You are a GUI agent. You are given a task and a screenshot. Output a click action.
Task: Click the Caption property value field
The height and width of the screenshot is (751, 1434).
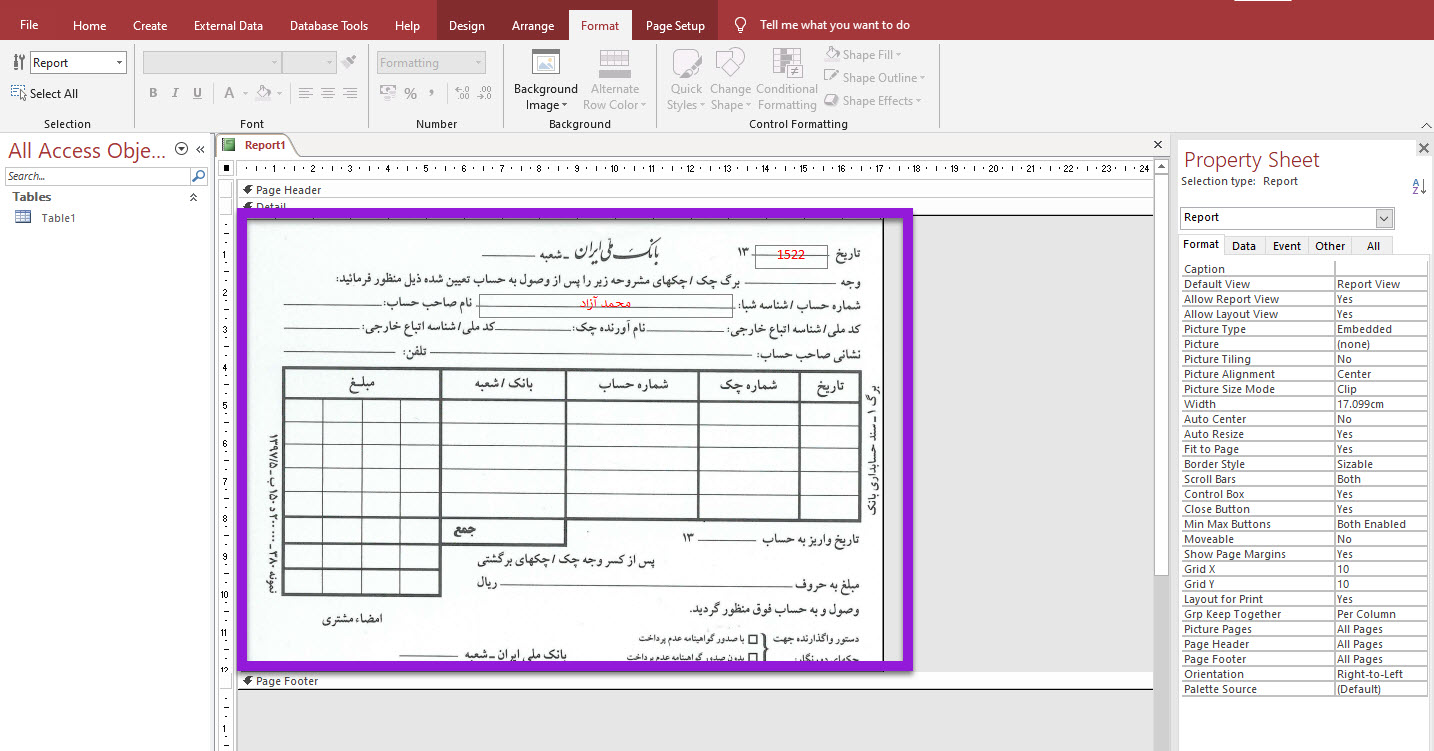[1381, 269]
